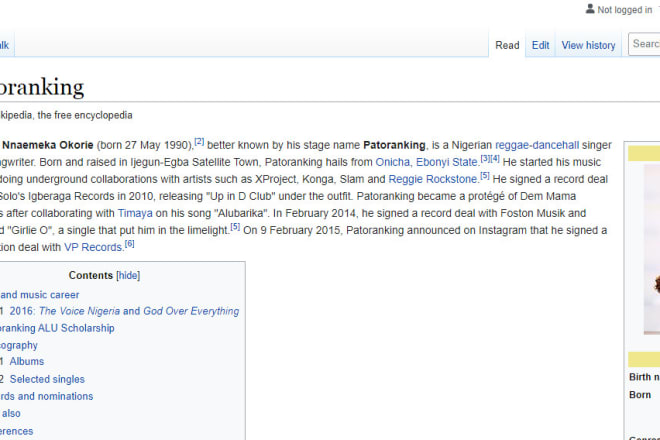Follow the VP Records link
Viewport: 660px width, 440px height.
pos(93,248)
